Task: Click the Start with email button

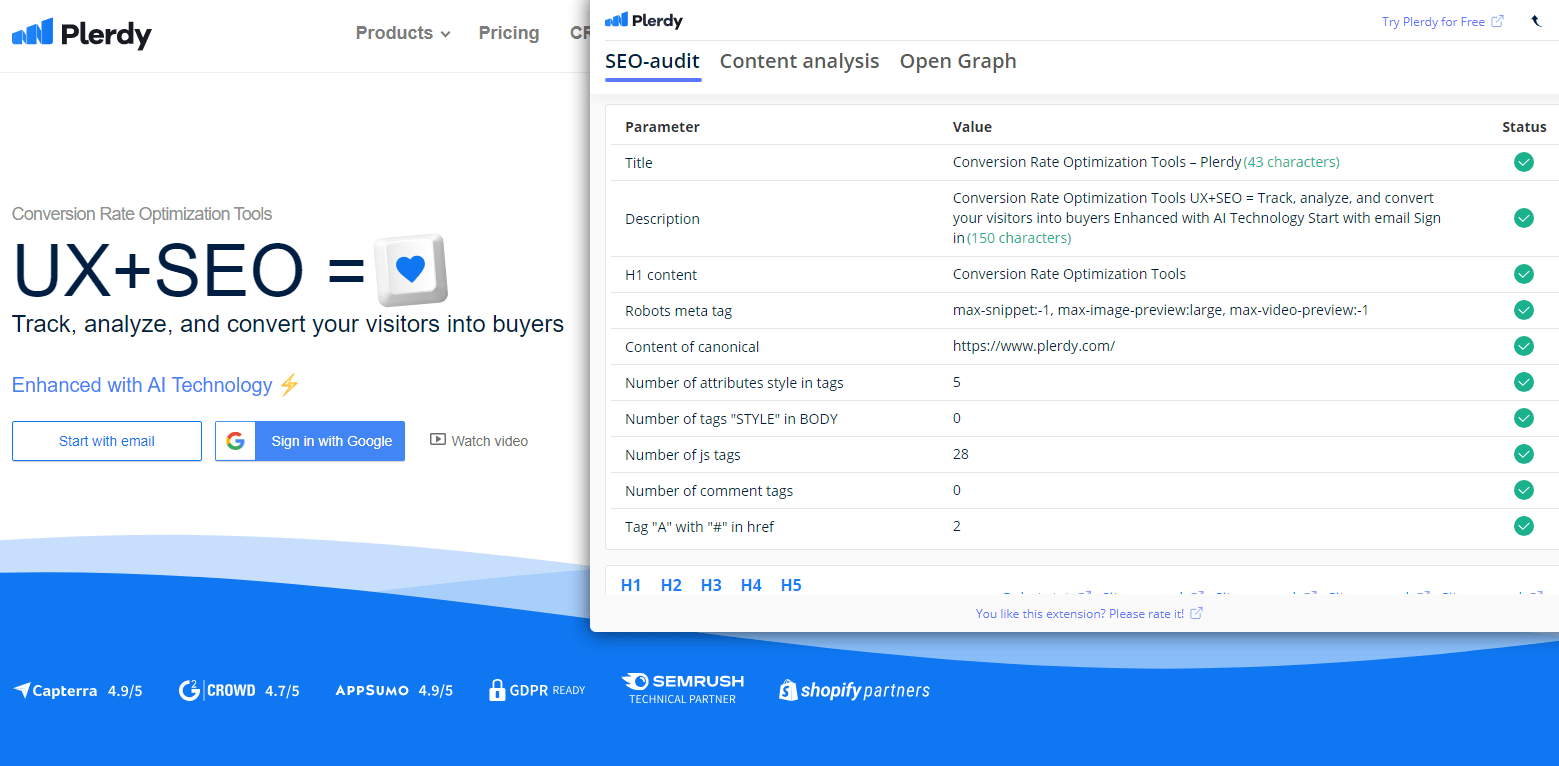Action: tap(107, 441)
